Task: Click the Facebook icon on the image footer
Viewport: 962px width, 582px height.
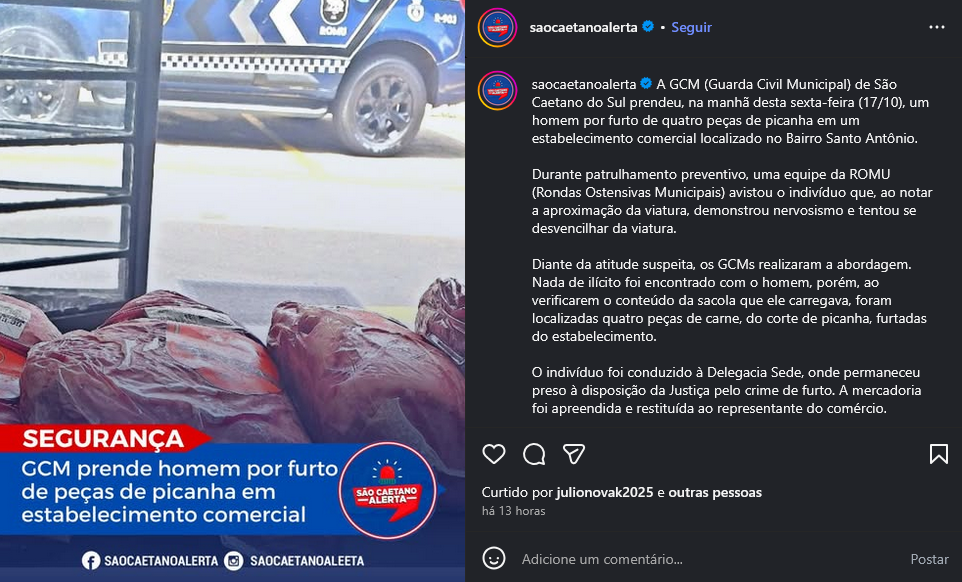Action: click(x=91, y=561)
